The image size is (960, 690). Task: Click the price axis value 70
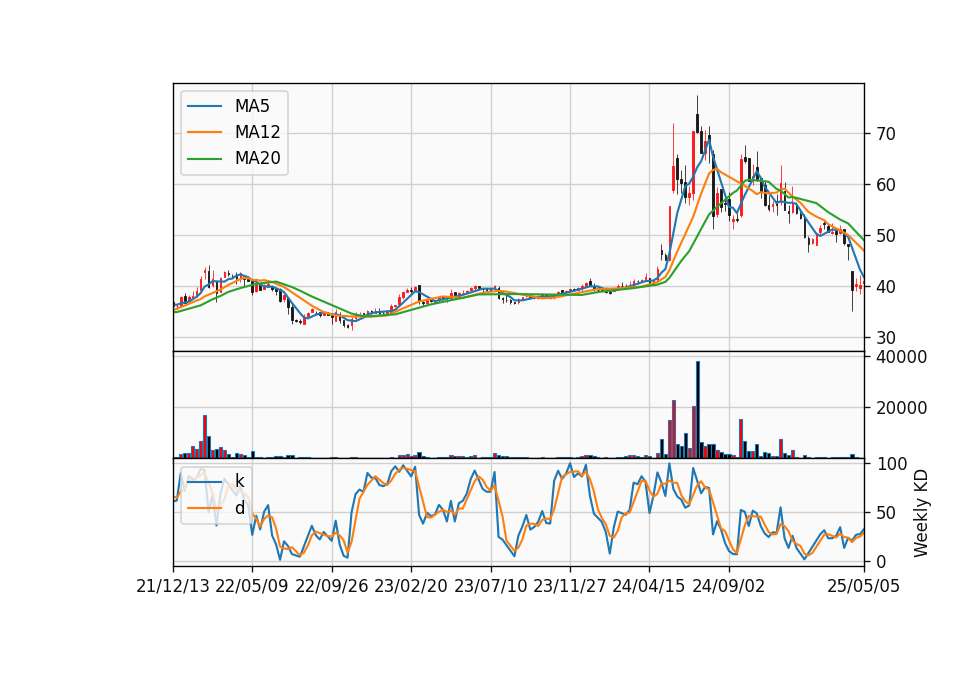(885, 133)
